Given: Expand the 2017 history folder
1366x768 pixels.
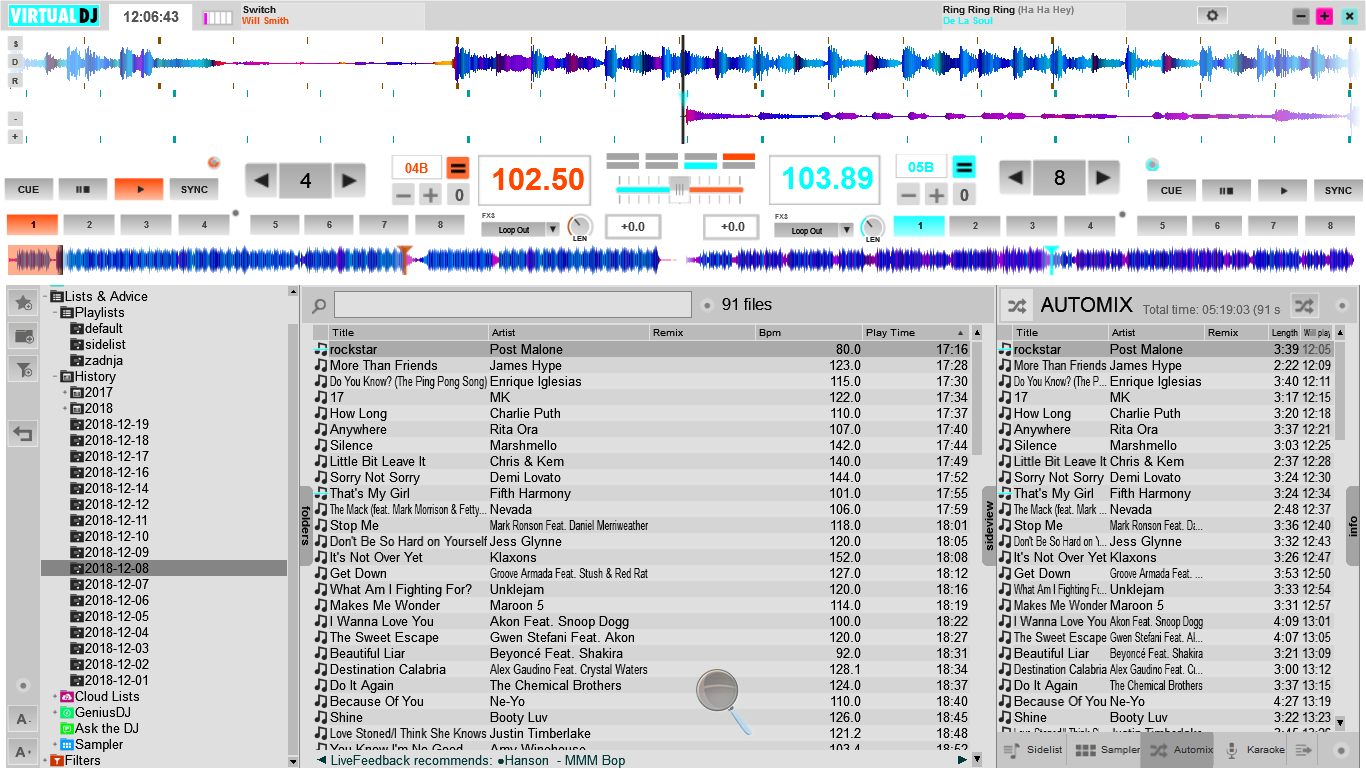Looking at the screenshot, I should (x=65, y=392).
